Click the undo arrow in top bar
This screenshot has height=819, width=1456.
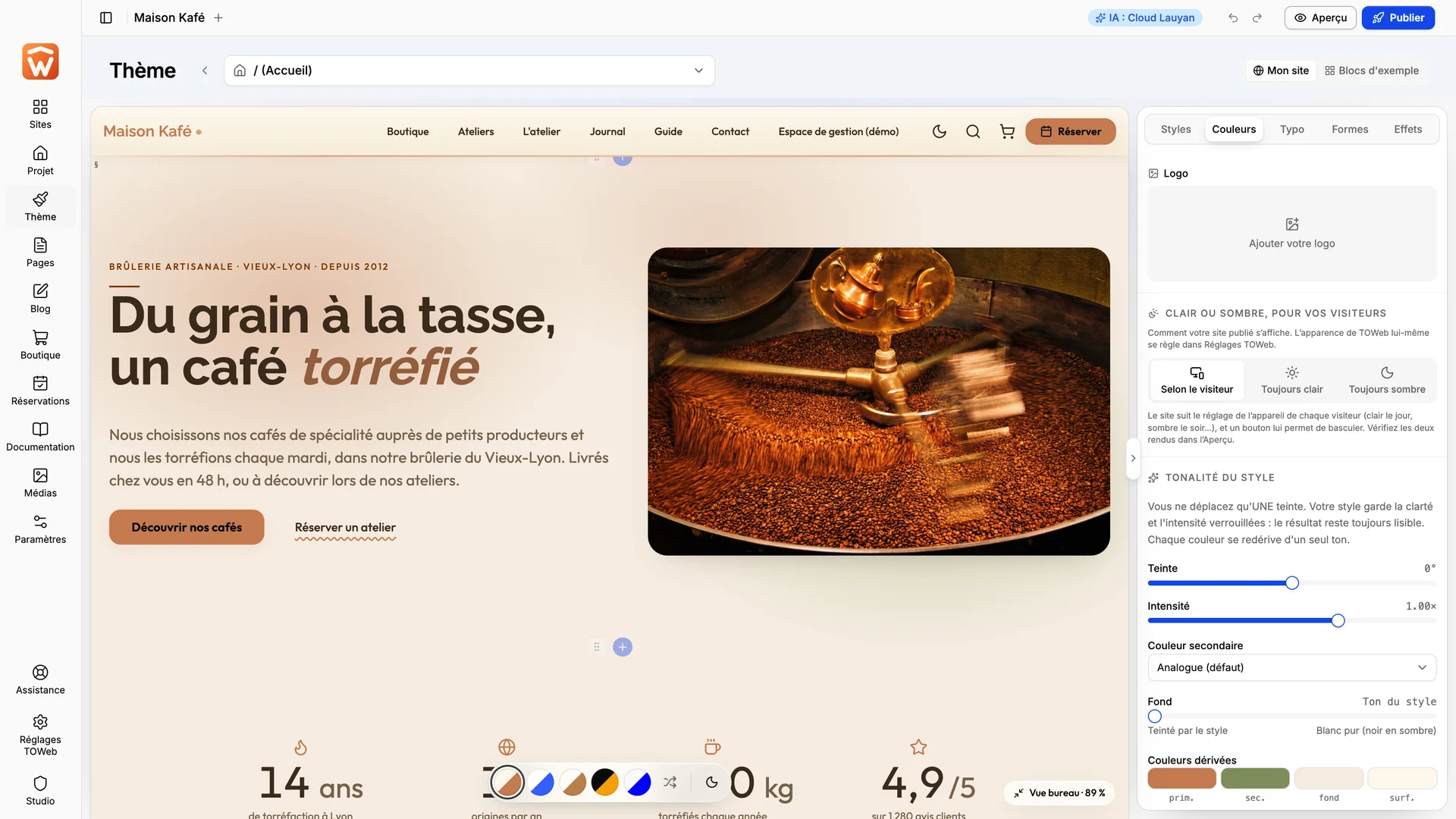pyautogui.click(x=1233, y=17)
